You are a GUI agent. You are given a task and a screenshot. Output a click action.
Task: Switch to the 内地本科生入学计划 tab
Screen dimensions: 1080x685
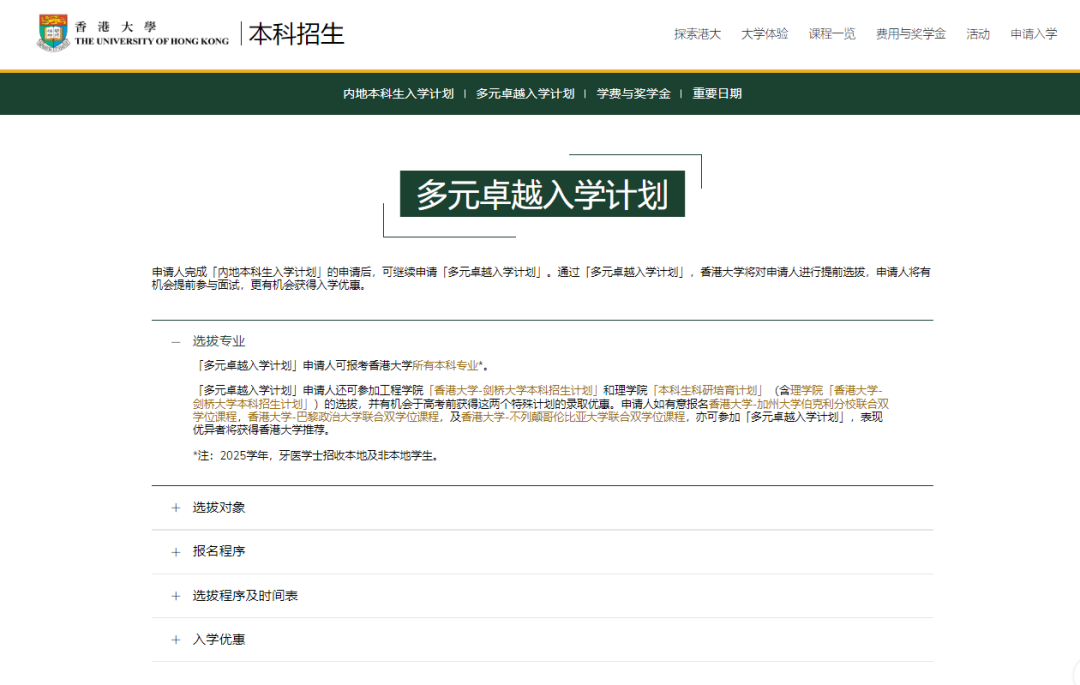click(398, 94)
